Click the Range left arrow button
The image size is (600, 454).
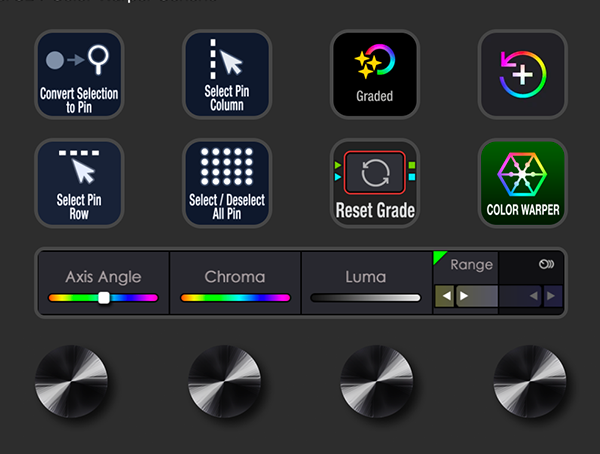coord(445,296)
